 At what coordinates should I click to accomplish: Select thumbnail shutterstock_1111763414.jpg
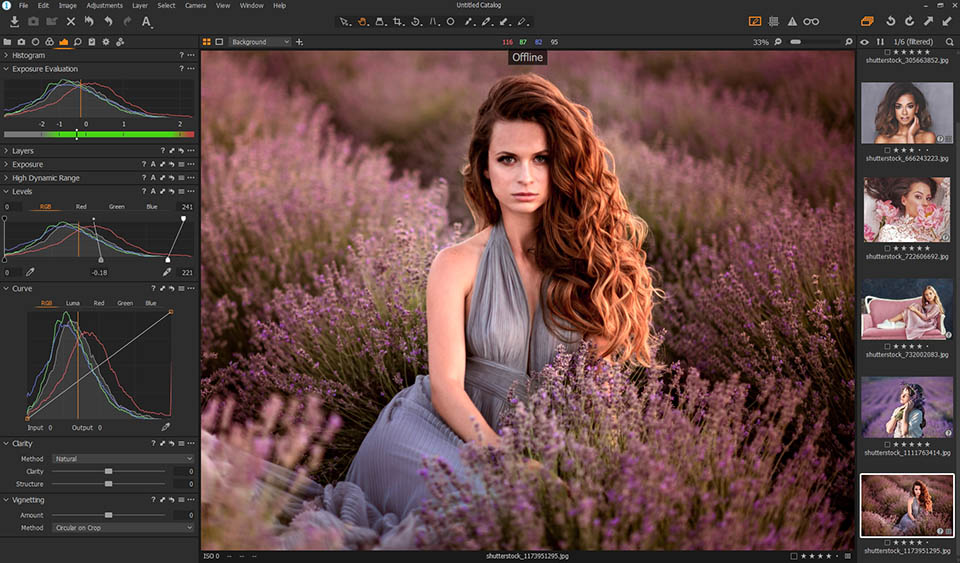tap(907, 407)
